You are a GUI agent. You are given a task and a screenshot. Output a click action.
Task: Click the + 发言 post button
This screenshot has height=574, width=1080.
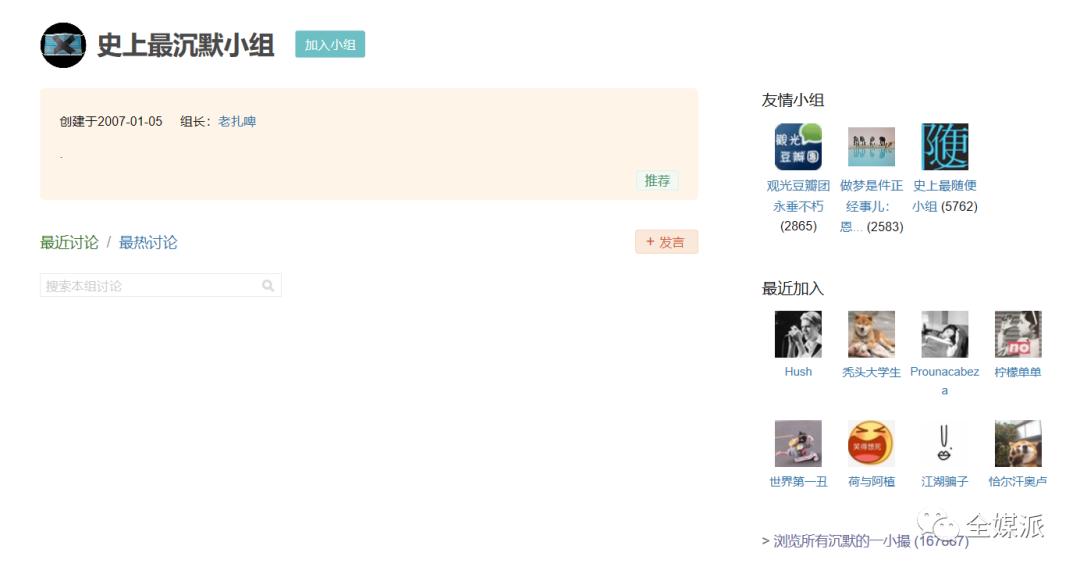(x=666, y=242)
